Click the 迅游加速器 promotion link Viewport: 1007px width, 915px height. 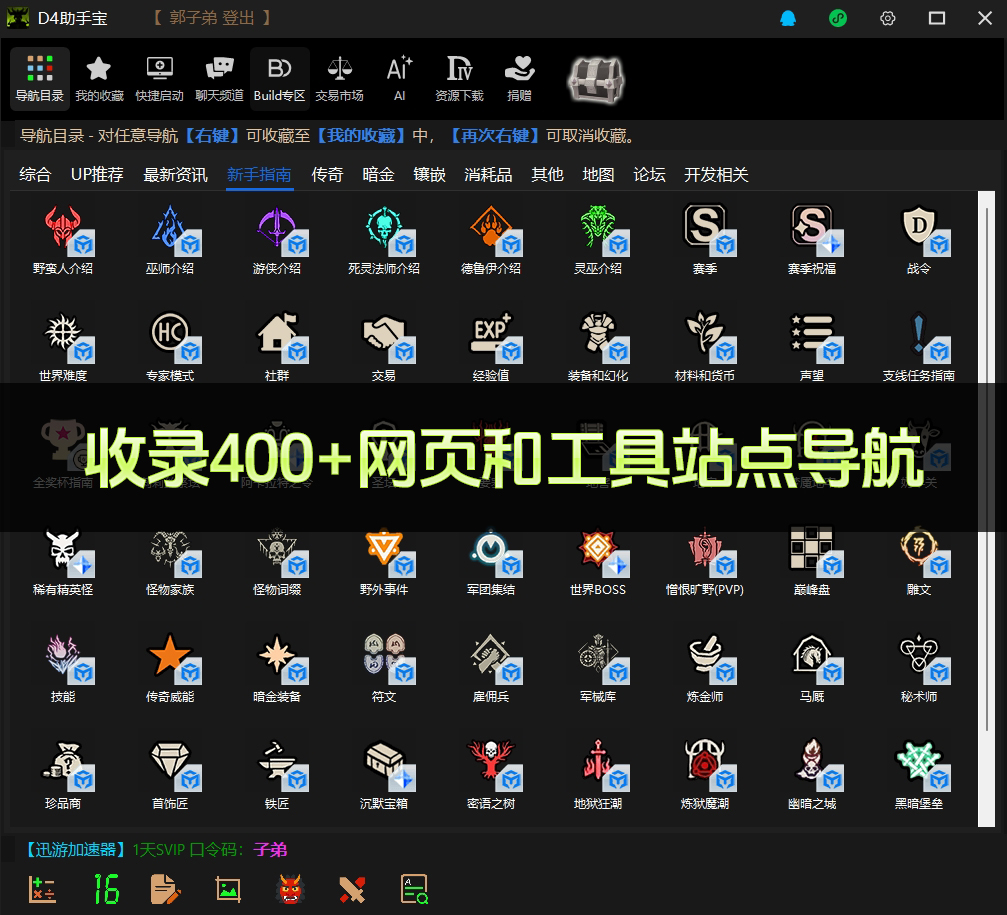pos(75,850)
